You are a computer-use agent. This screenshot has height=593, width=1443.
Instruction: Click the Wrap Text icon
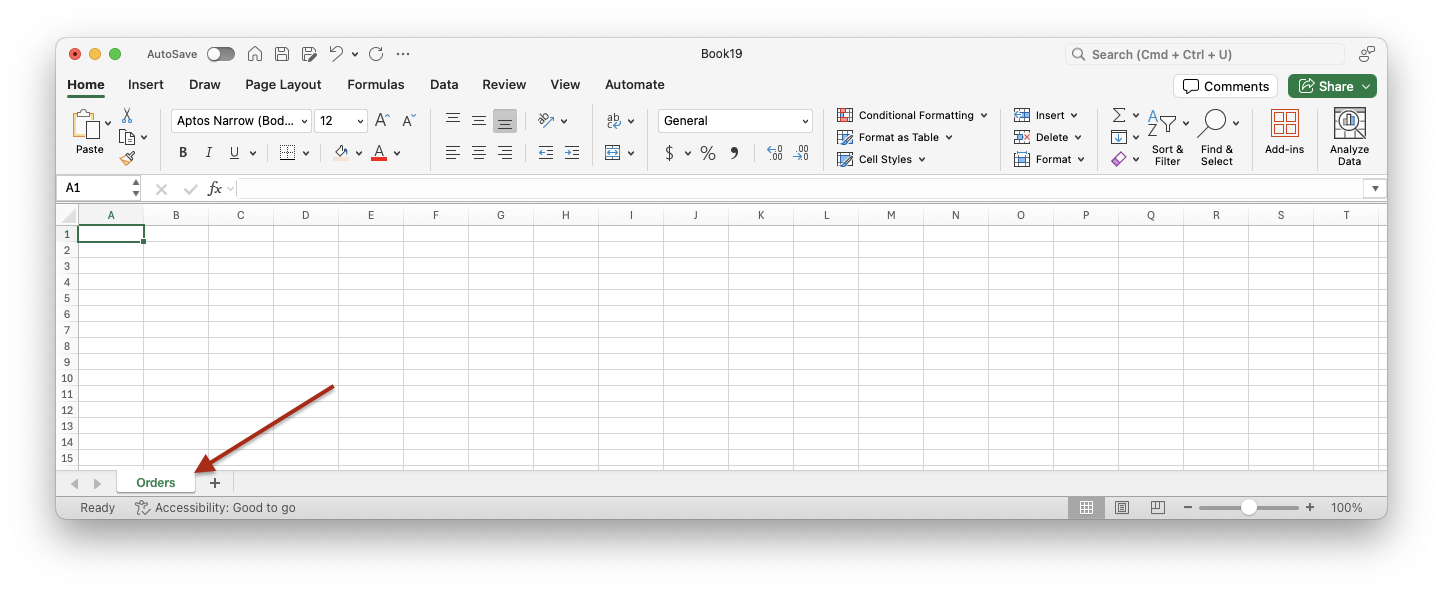613,121
